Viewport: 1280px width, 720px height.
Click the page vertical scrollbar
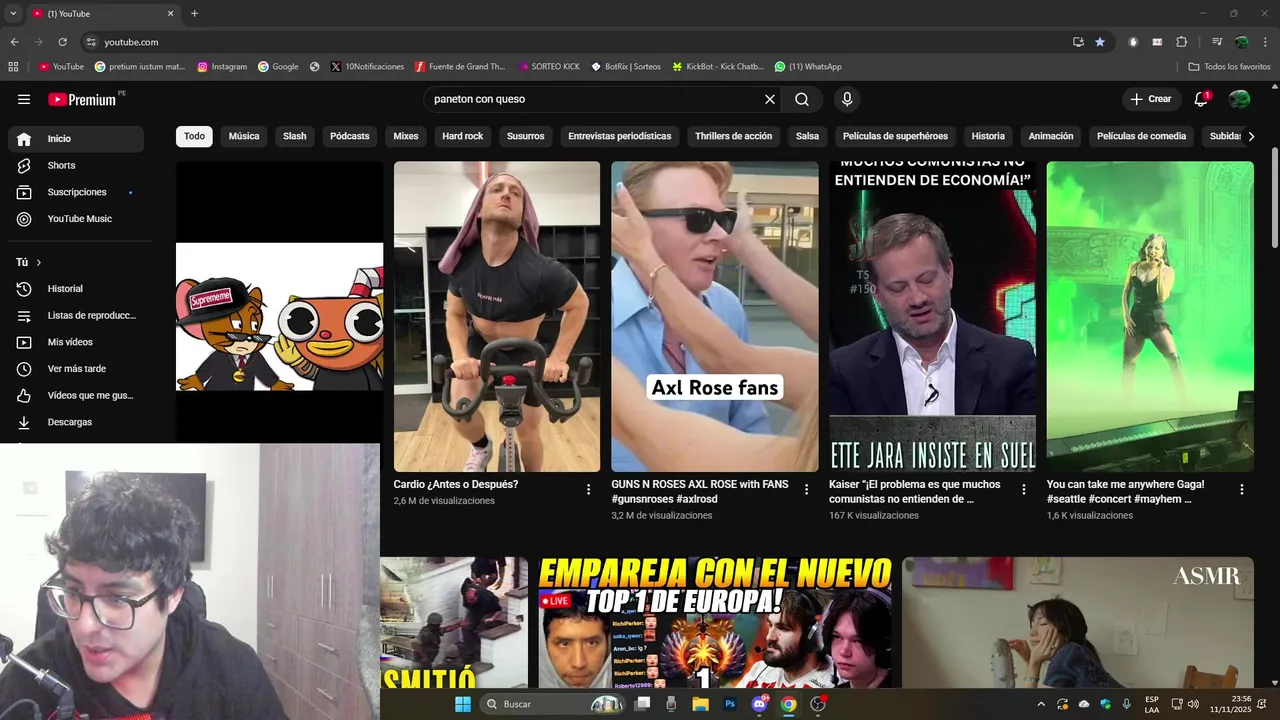[x=1274, y=198]
